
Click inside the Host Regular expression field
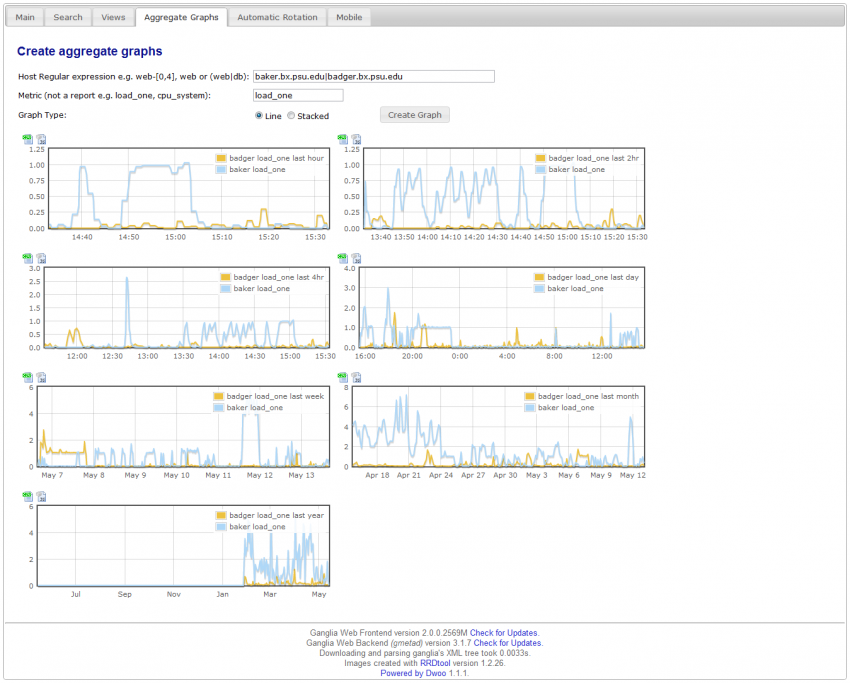374,76
